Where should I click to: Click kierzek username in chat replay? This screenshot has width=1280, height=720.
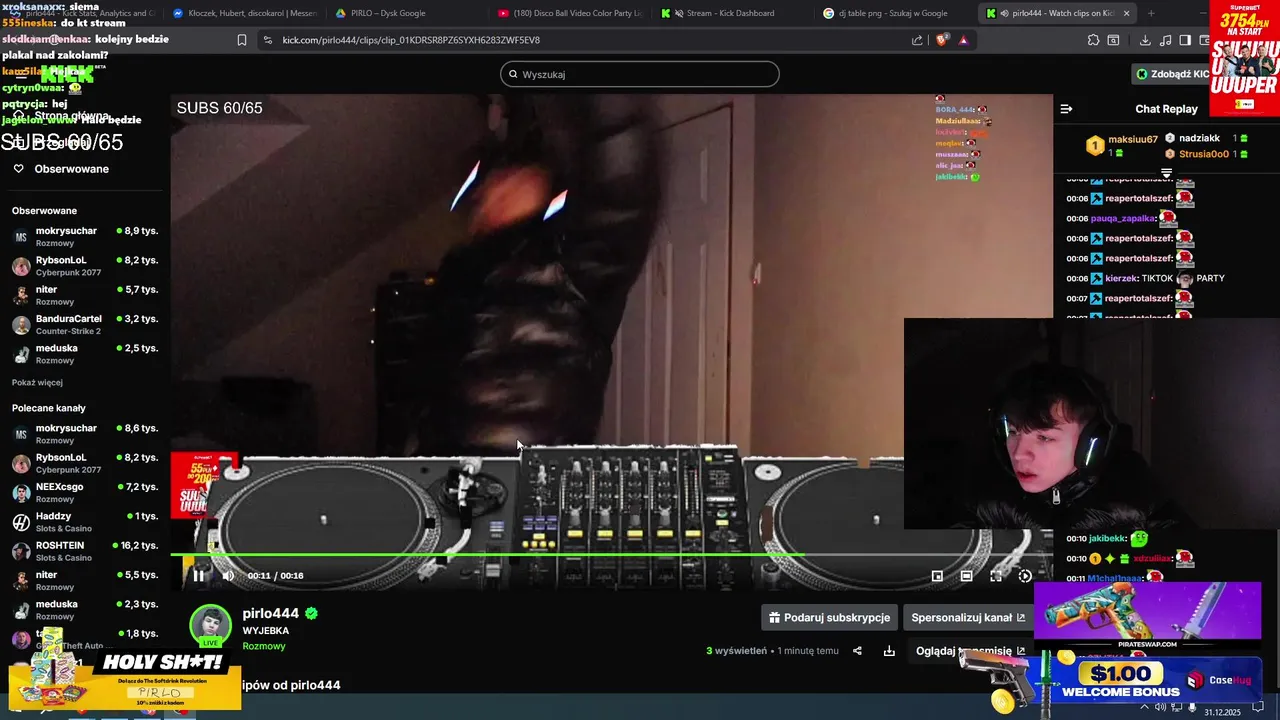pyautogui.click(x=1121, y=278)
